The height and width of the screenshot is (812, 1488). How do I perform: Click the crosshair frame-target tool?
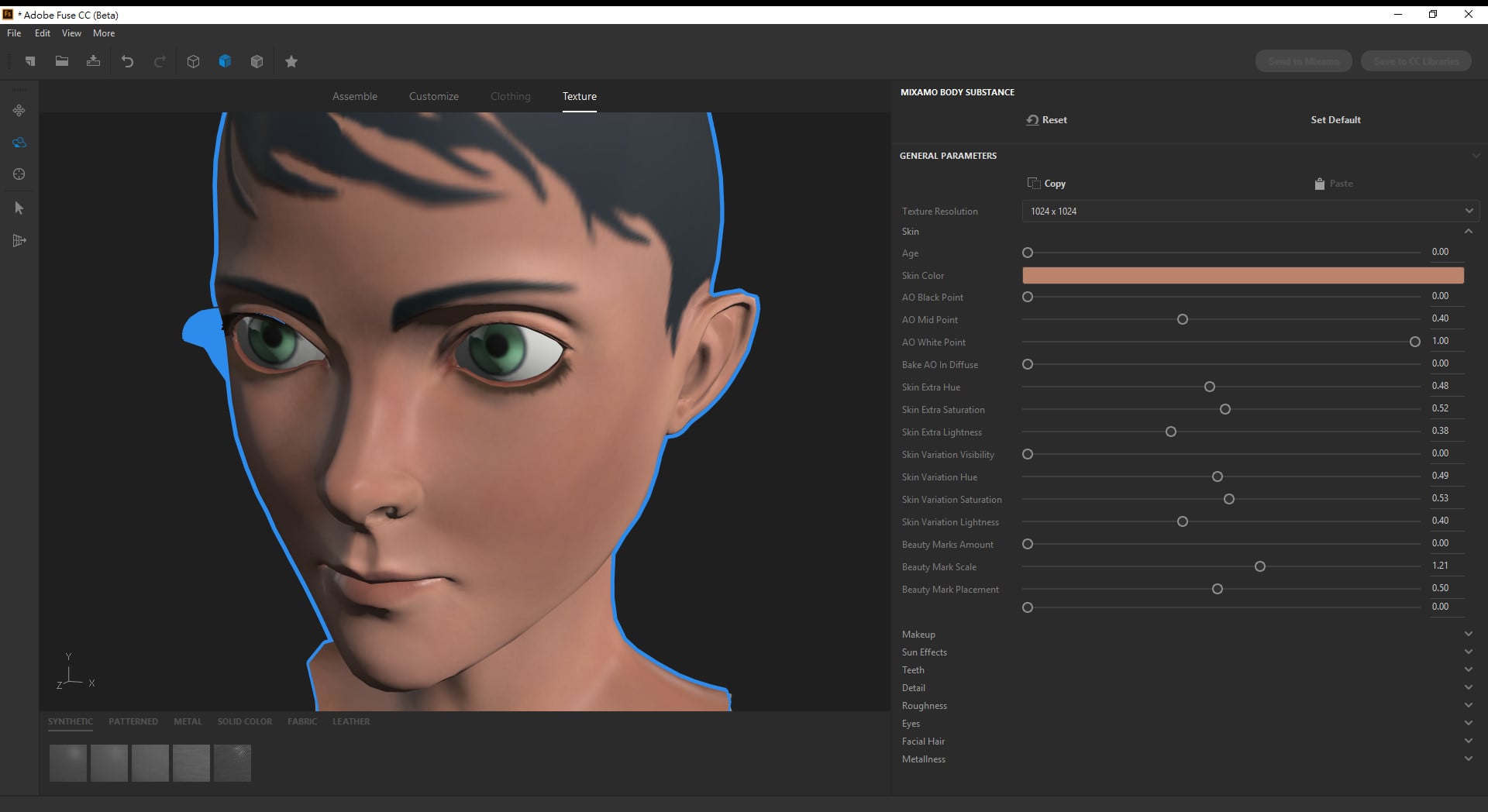coord(19,174)
